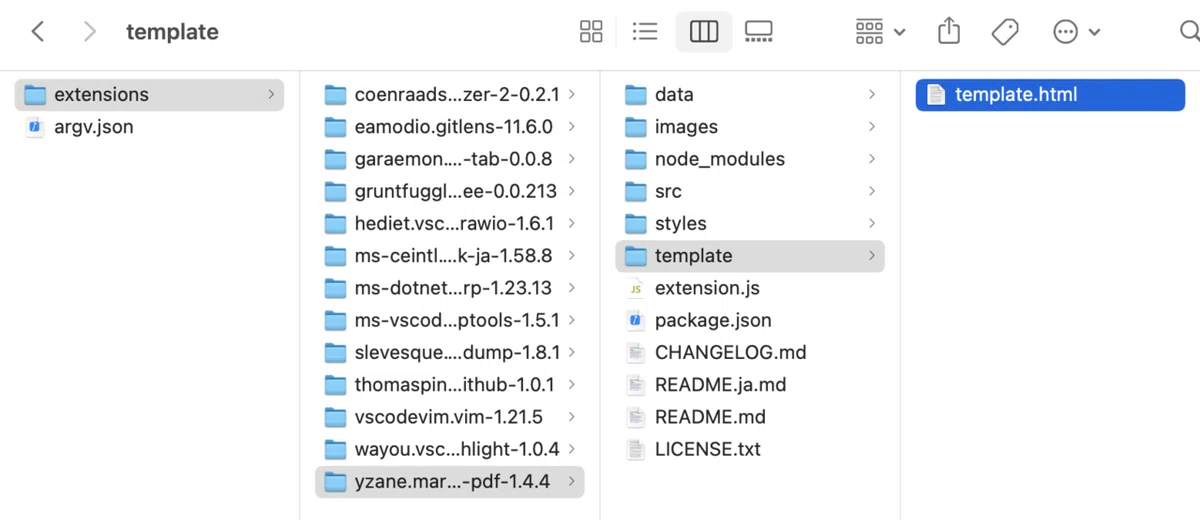Select the ms-dotnet...rp-1.23.13 folder

(450, 288)
